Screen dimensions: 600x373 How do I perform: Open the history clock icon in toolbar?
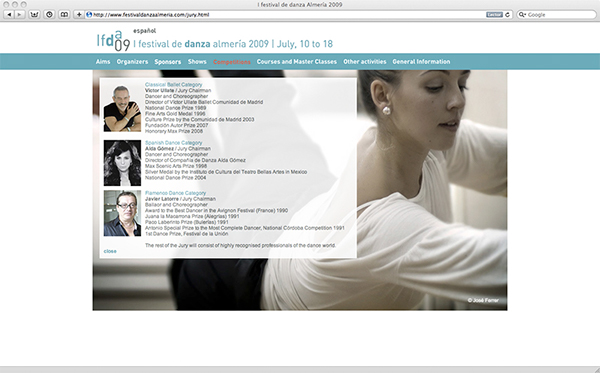point(49,15)
